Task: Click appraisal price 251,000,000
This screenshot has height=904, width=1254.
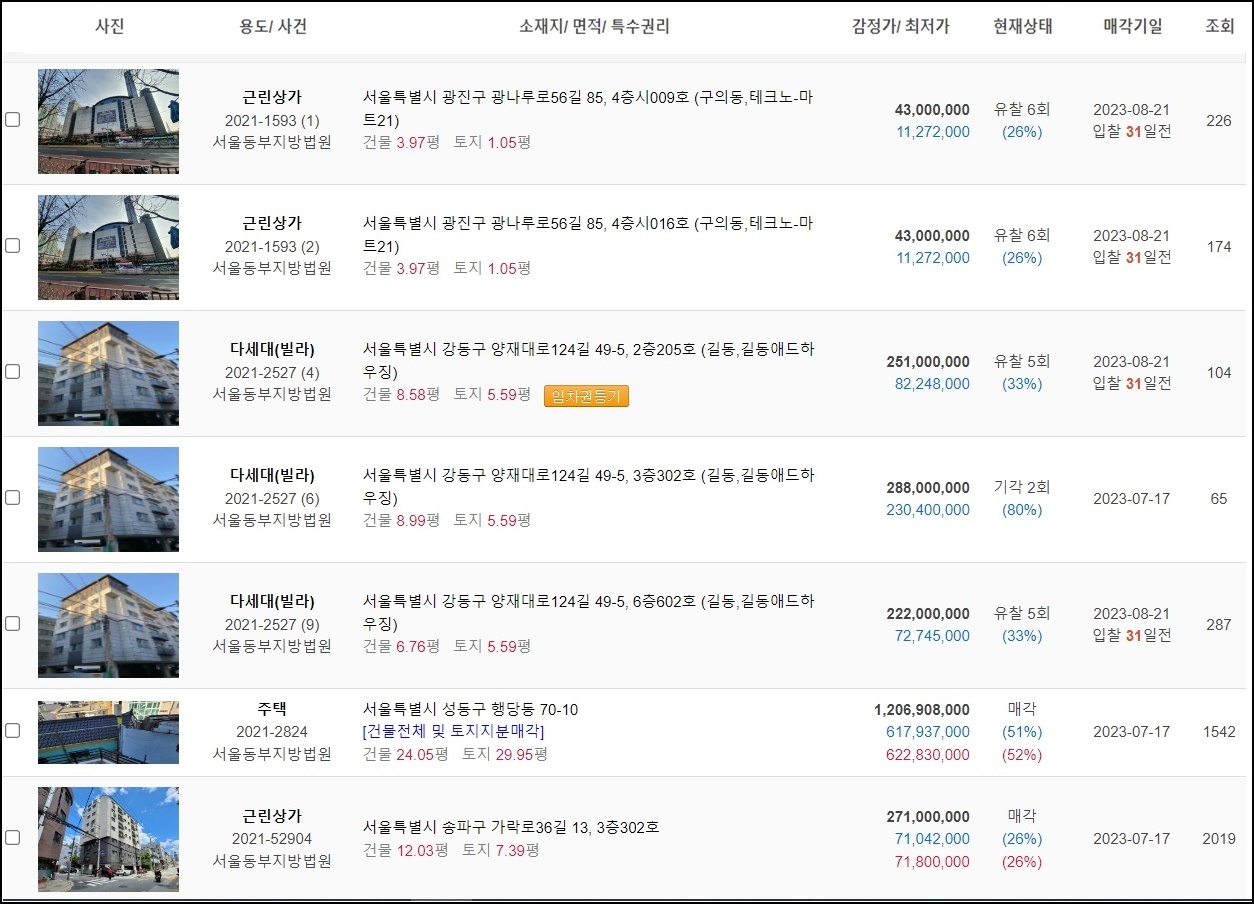Action: (928, 362)
